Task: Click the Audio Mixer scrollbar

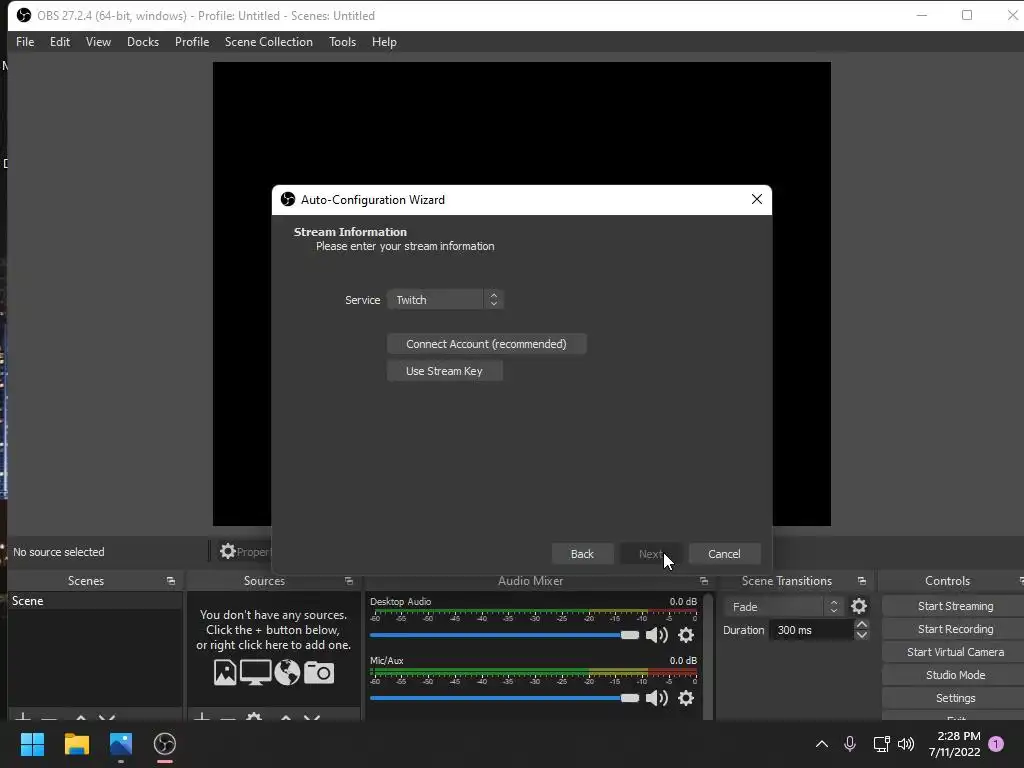Action: (x=708, y=656)
